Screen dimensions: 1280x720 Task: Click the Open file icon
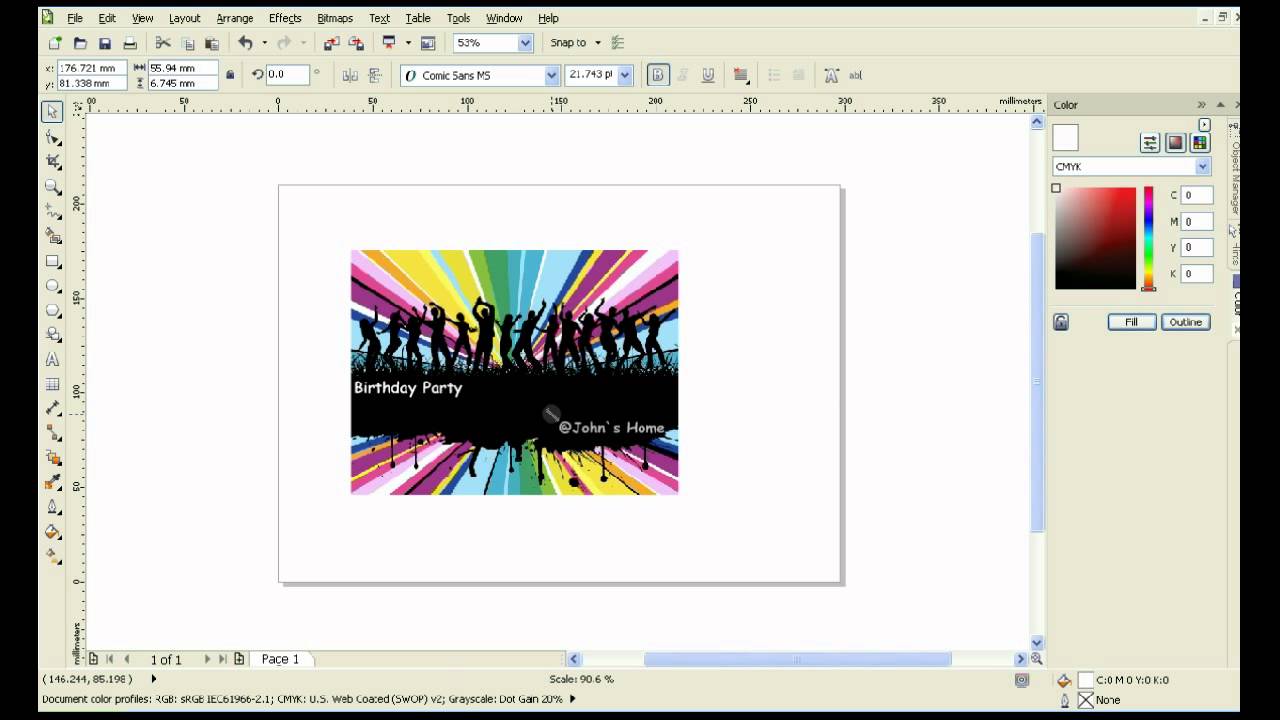tap(80, 43)
